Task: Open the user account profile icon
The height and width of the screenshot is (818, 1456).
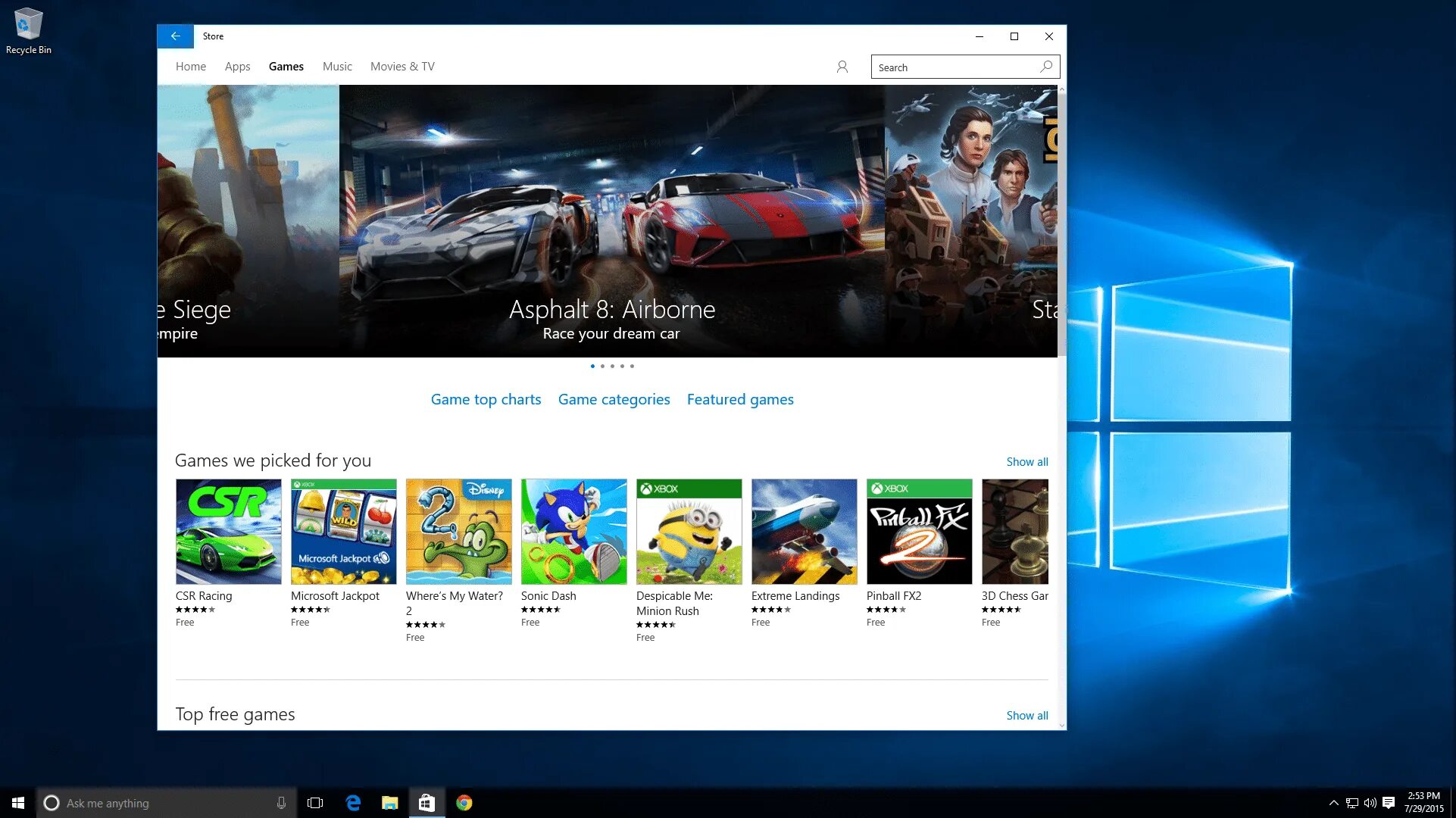Action: tap(842, 67)
